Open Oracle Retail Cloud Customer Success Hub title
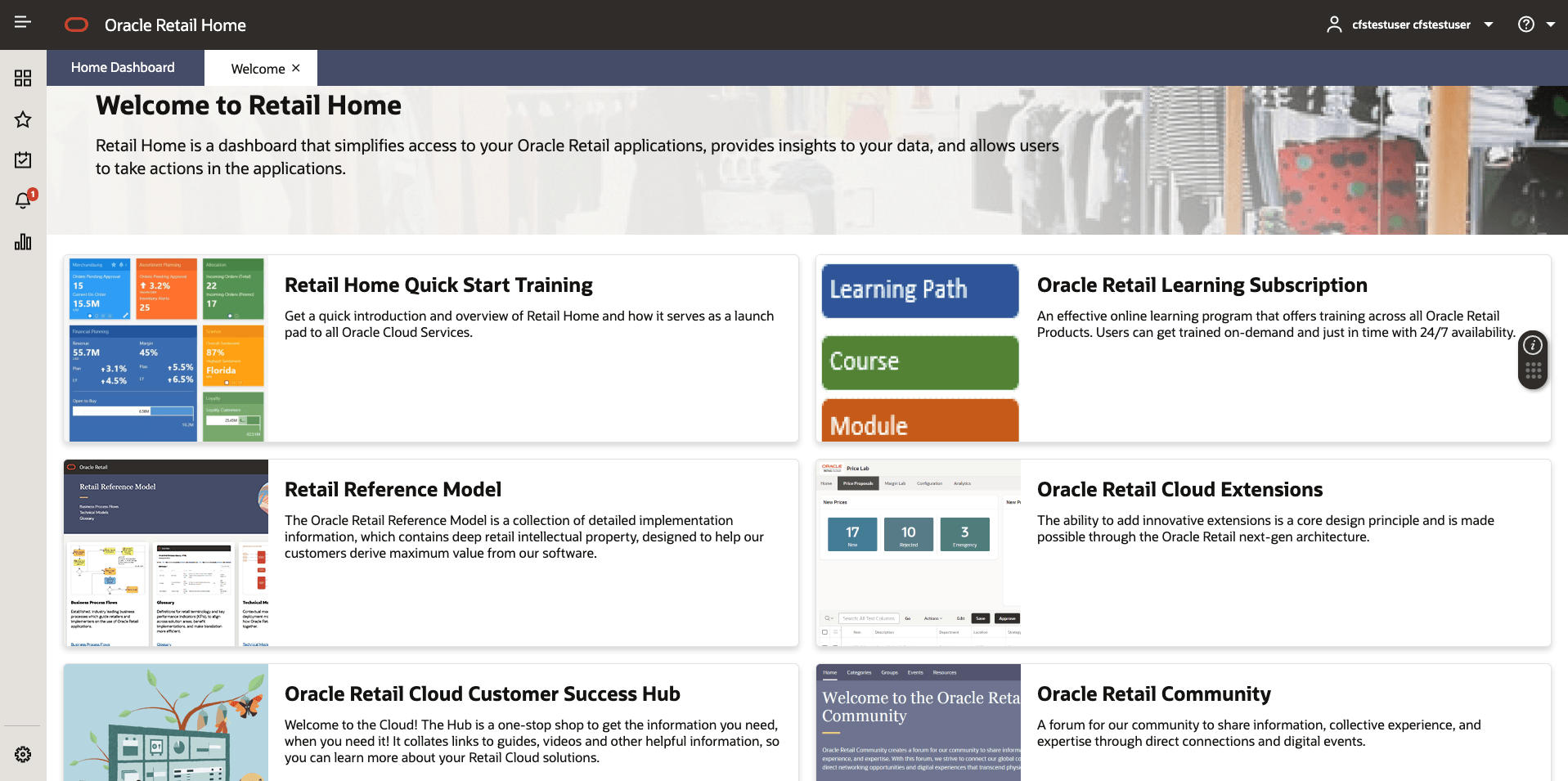Image resolution: width=1568 pixels, height=781 pixels. (483, 693)
